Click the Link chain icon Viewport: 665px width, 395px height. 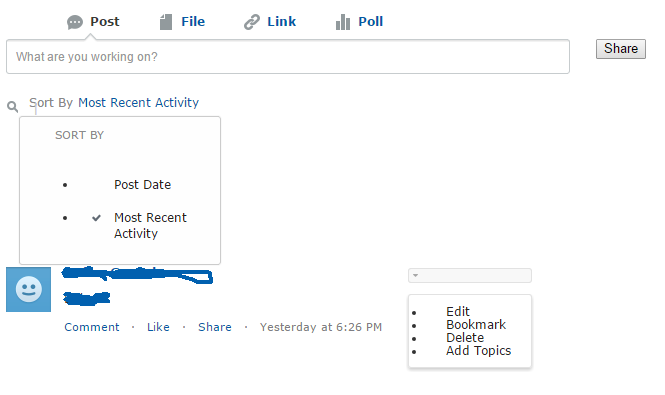point(251,22)
